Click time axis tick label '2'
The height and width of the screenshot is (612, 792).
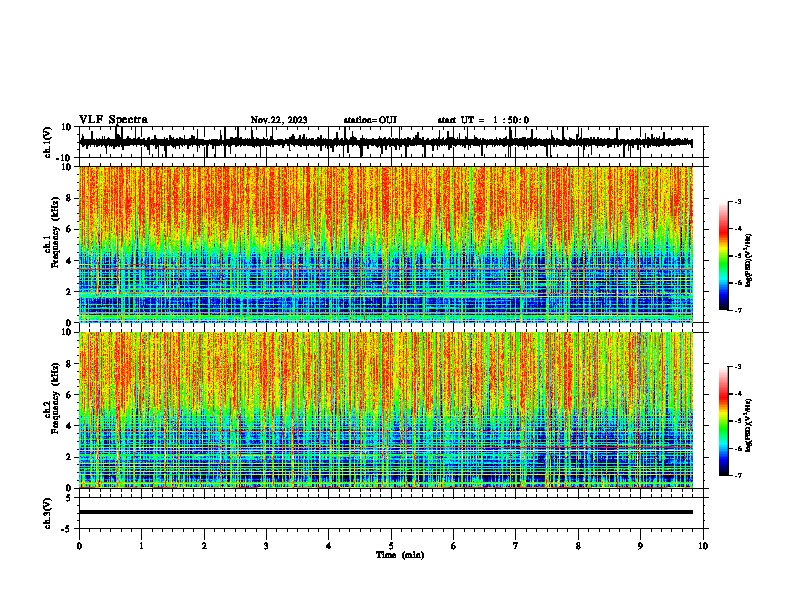coord(204,546)
